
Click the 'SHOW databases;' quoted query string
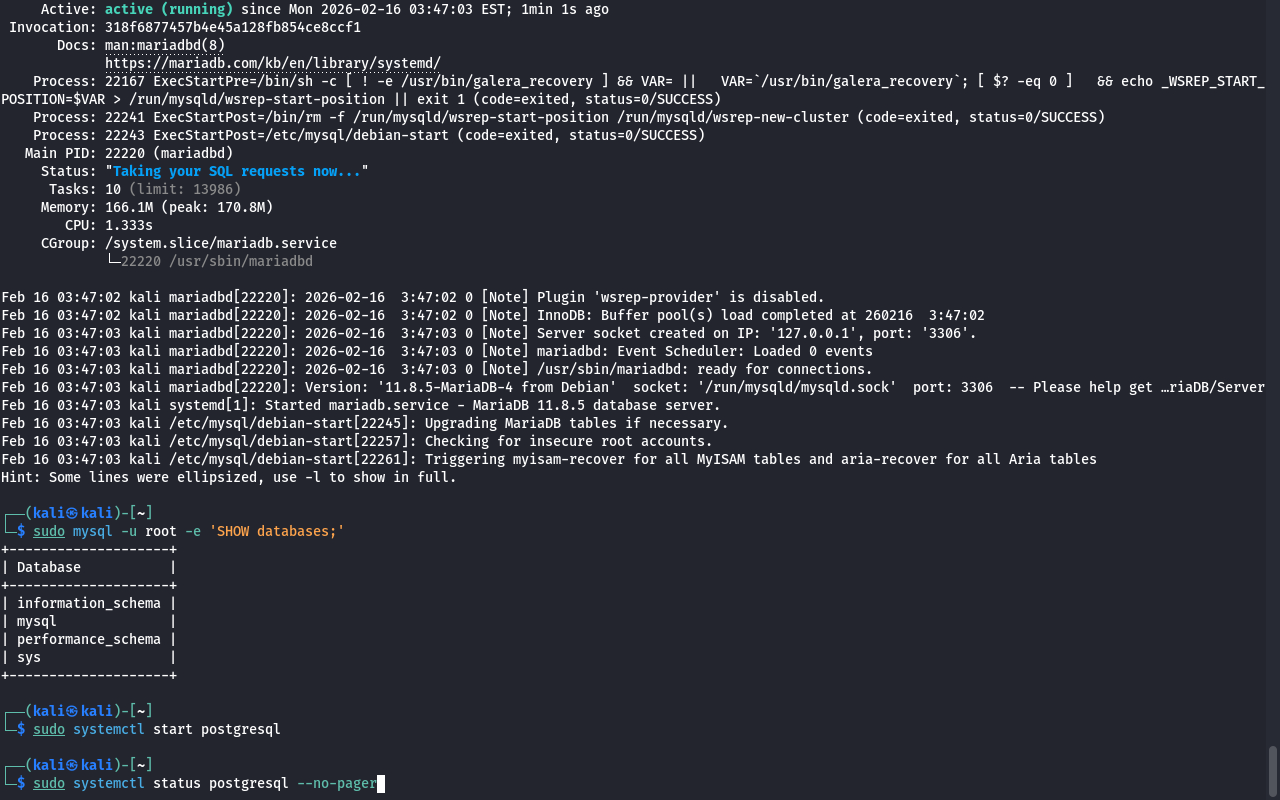(x=277, y=531)
